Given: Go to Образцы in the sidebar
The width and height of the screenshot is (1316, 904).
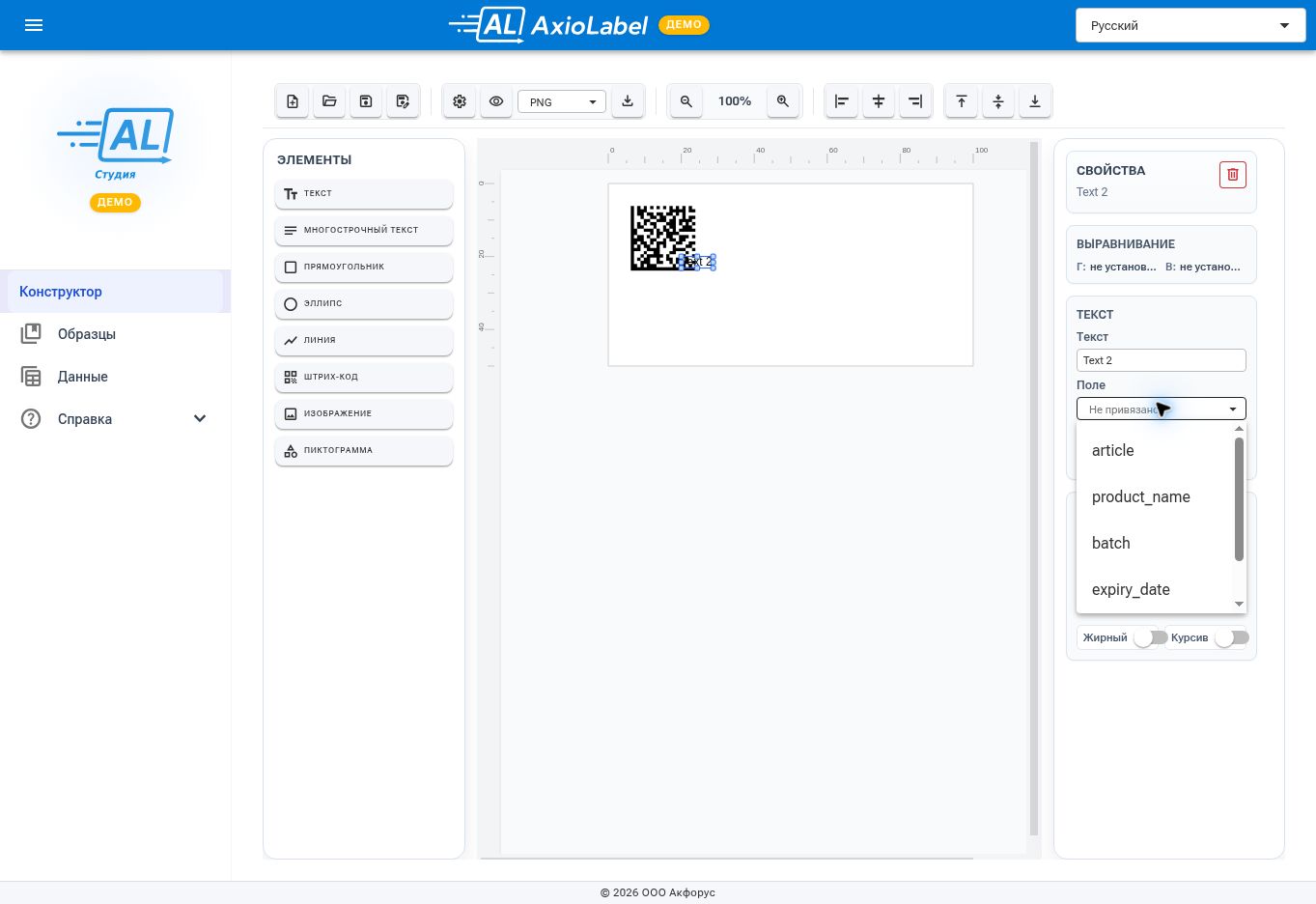Looking at the screenshot, I should click(115, 334).
